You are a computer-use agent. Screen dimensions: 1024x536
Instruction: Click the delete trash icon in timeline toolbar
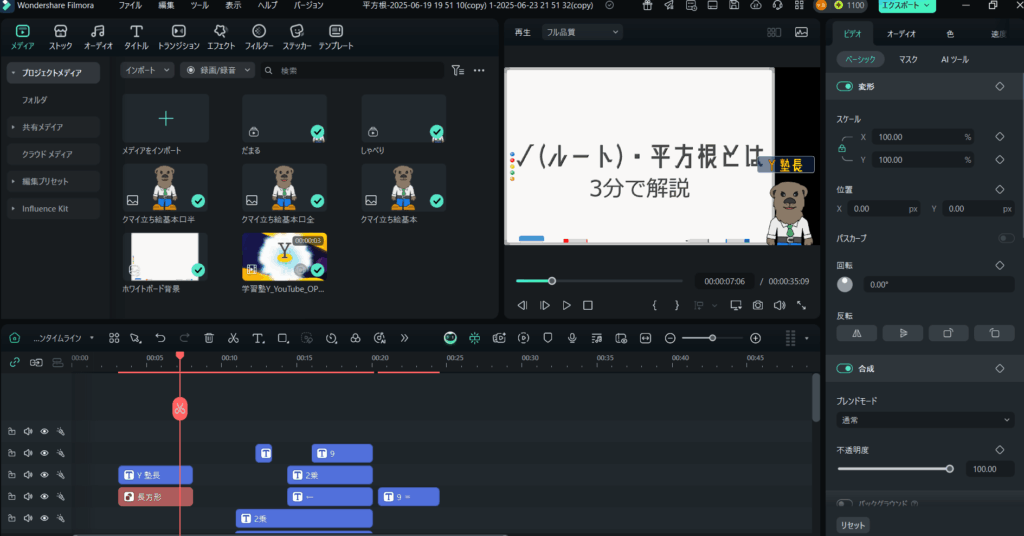209,338
